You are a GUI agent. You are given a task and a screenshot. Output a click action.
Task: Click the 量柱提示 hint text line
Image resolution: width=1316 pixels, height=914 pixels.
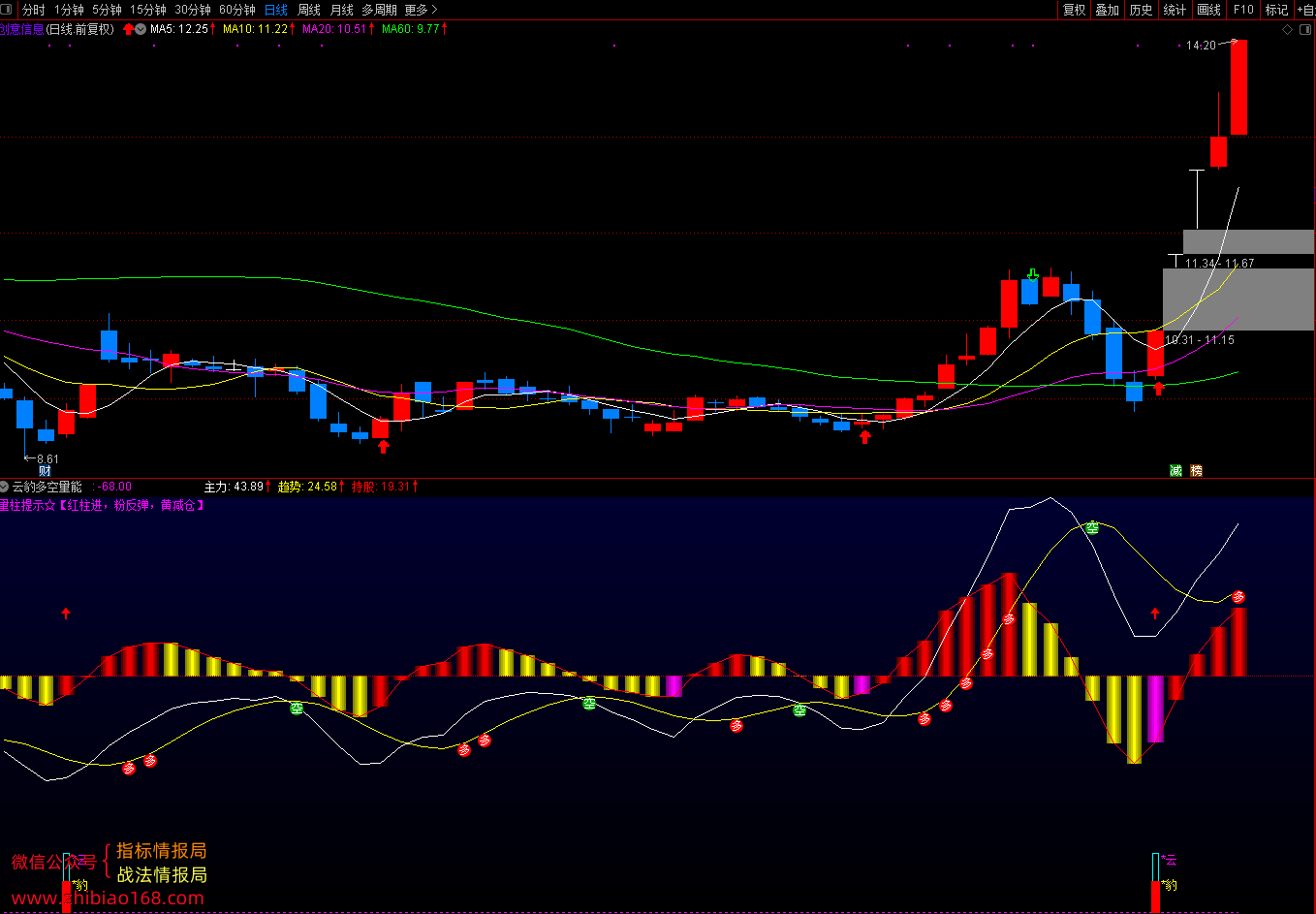point(102,505)
